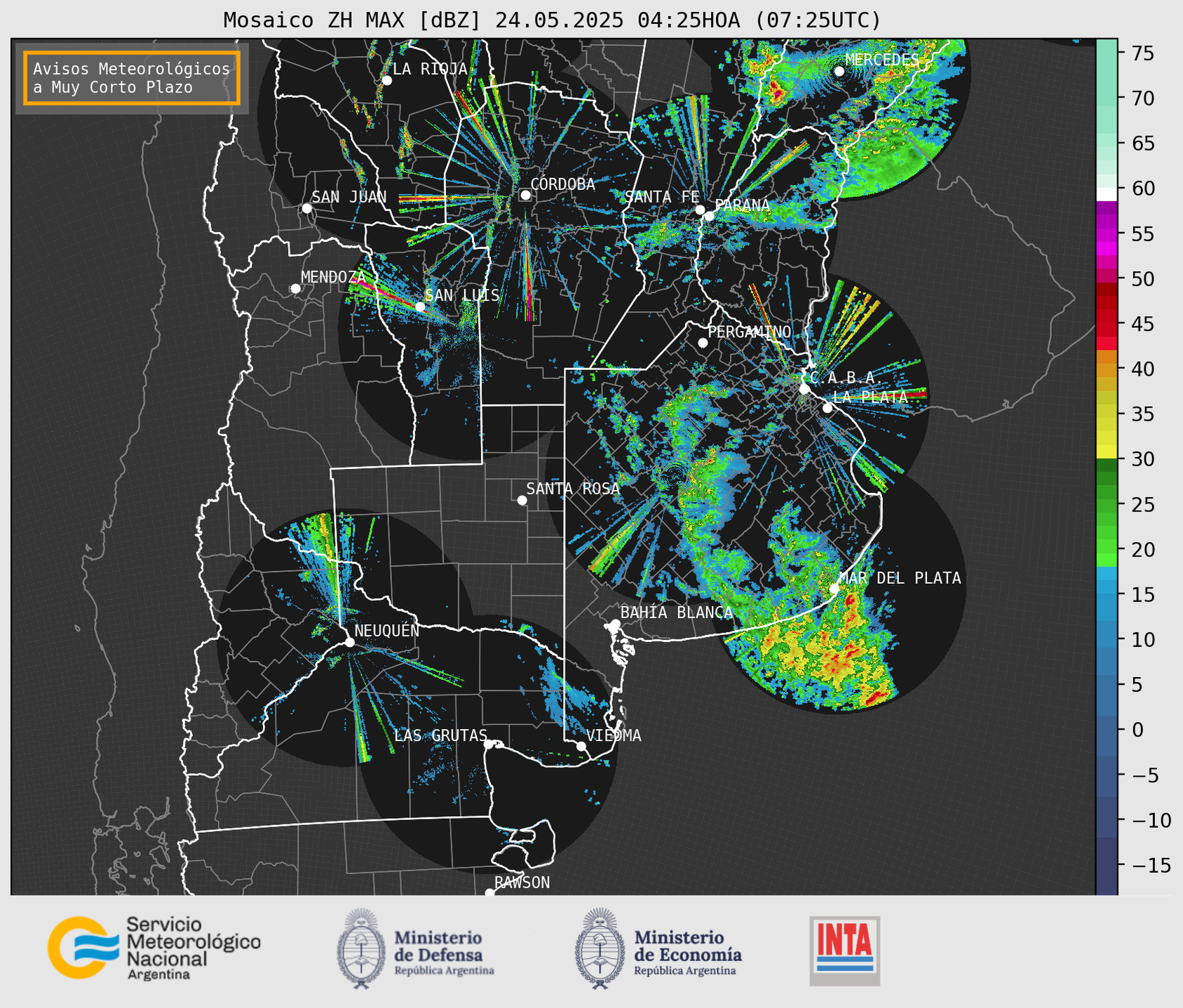
Task: Click the República Argentina text under Defensa
Action: coord(444,971)
